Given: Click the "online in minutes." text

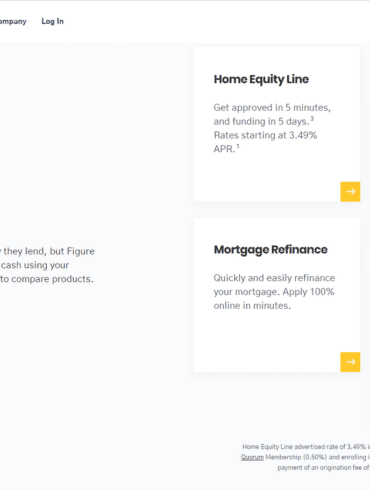Looking at the screenshot, I should point(252,306).
